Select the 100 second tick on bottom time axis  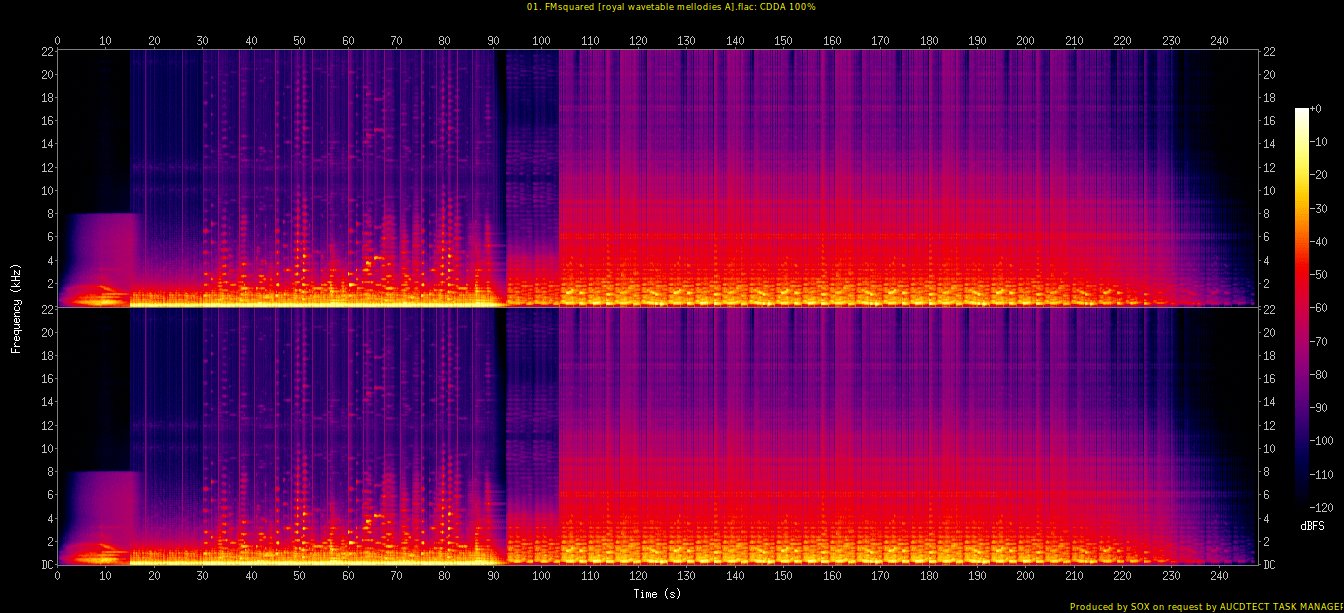(x=541, y=577)
